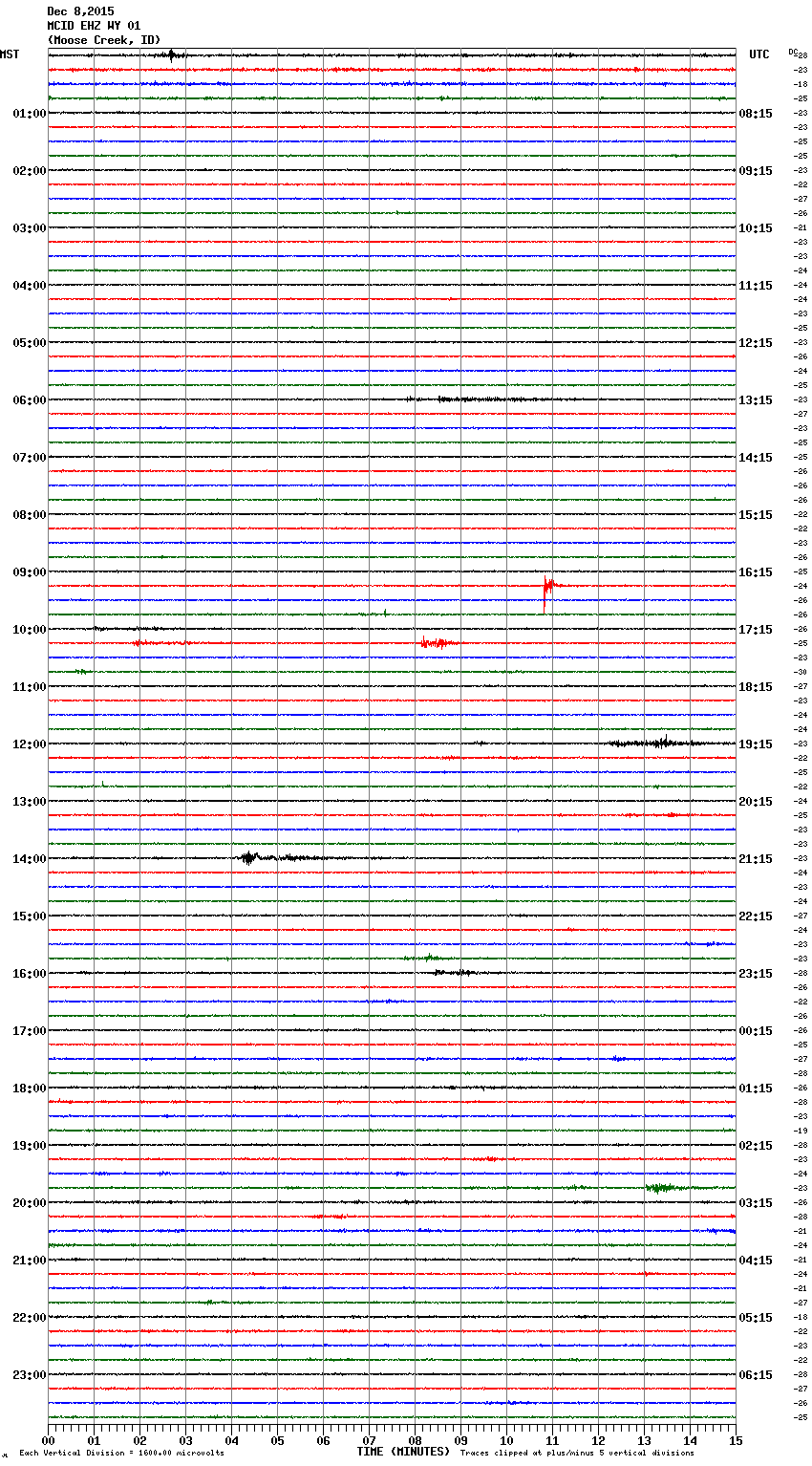
Task: Click the 08:15 UTC time label
Action: (x=756, y=114)
